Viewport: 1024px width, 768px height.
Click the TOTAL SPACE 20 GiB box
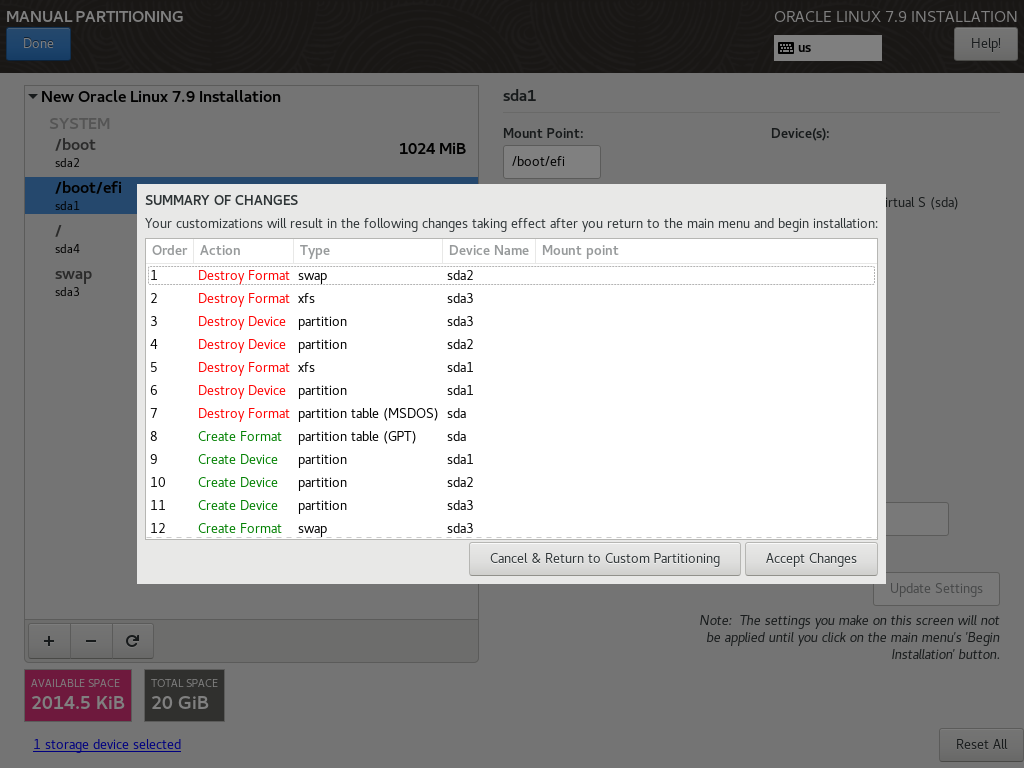(184, 696)
